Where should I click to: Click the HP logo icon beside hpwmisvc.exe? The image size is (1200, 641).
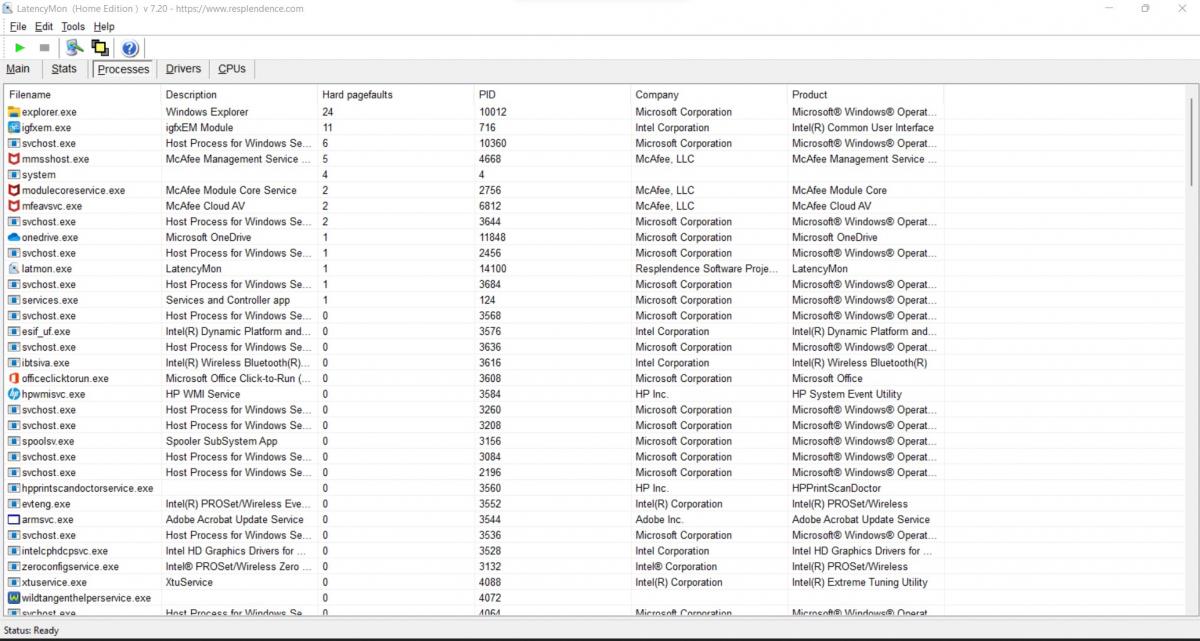14,394
